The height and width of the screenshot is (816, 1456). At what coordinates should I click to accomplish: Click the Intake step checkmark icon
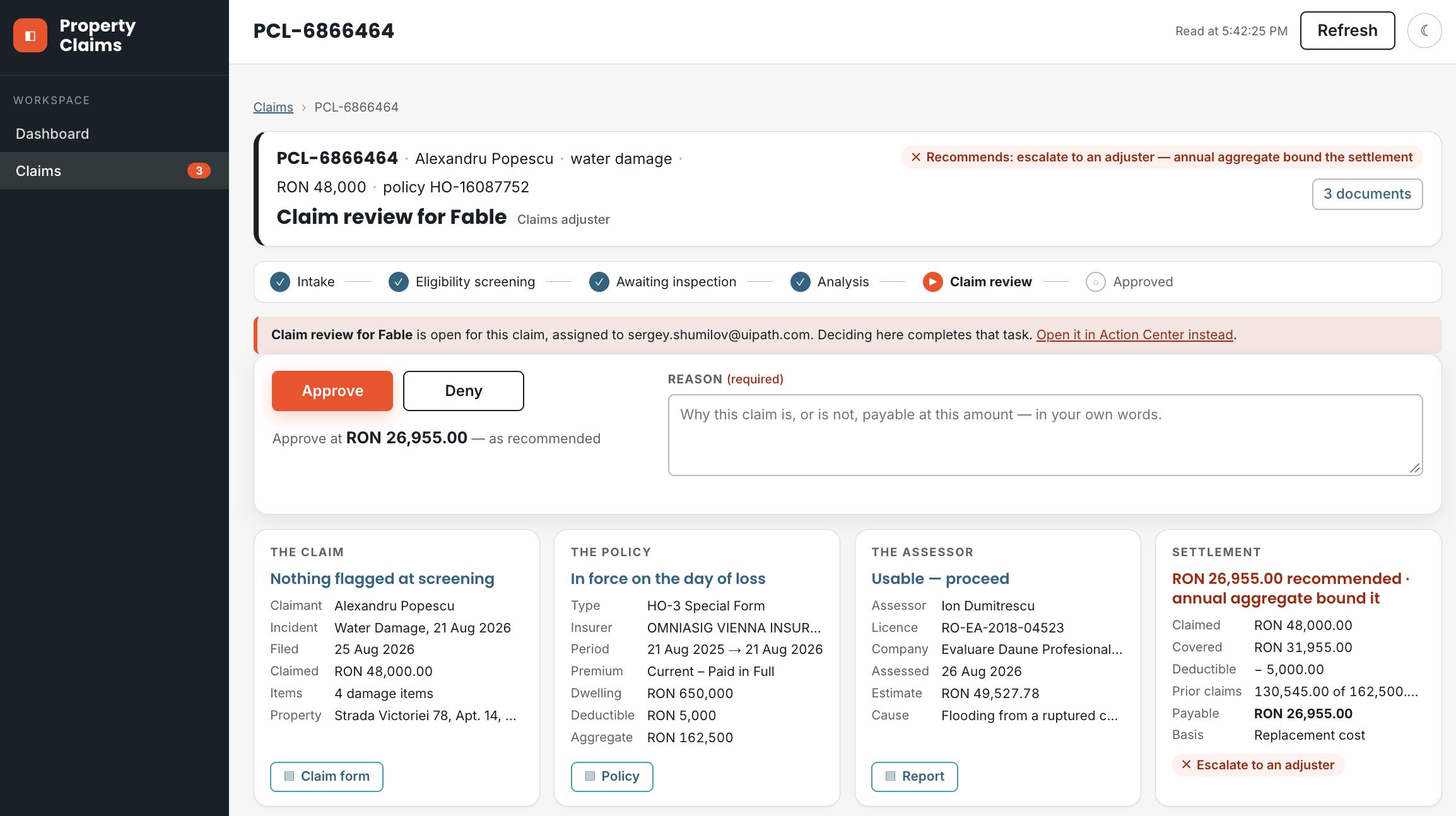coord(280,282)
